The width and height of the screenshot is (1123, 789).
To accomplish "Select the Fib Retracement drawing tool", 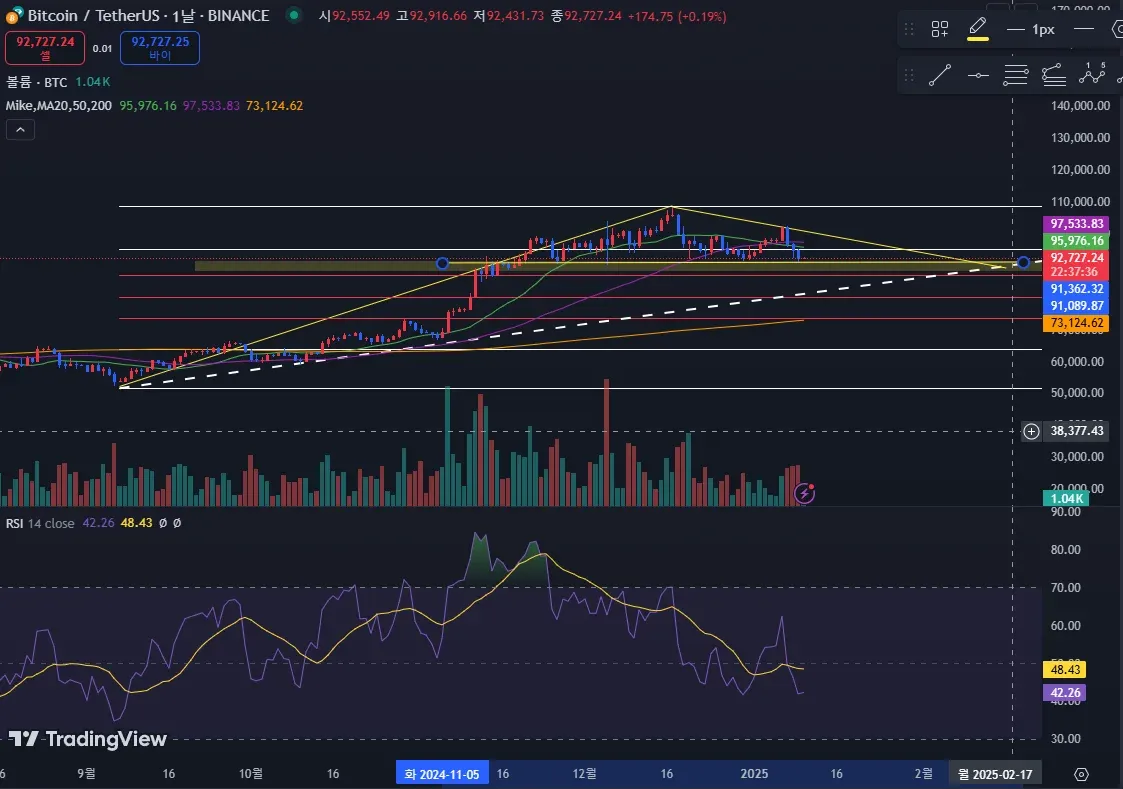I will tap(1016, 74).
